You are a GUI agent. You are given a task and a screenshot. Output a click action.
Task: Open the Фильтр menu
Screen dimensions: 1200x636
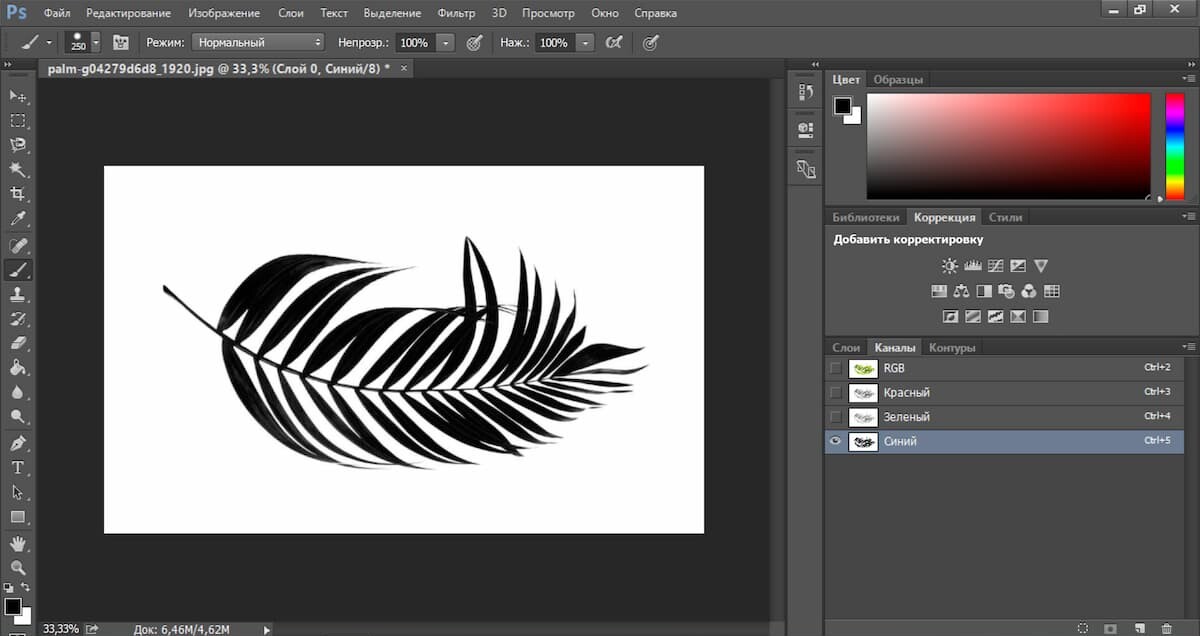pyautogui.click(x=456, y=13)
